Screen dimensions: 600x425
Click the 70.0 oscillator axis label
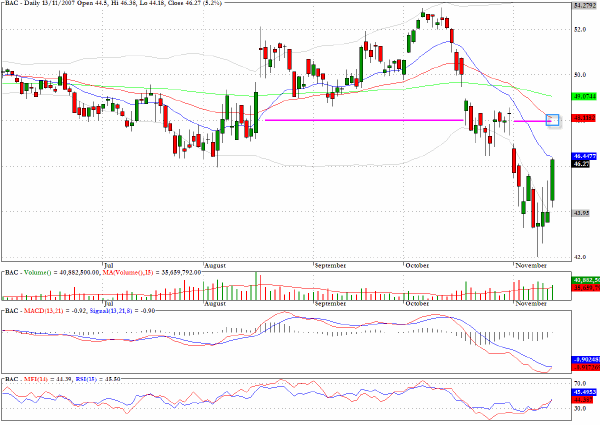(x=580, y=383)
